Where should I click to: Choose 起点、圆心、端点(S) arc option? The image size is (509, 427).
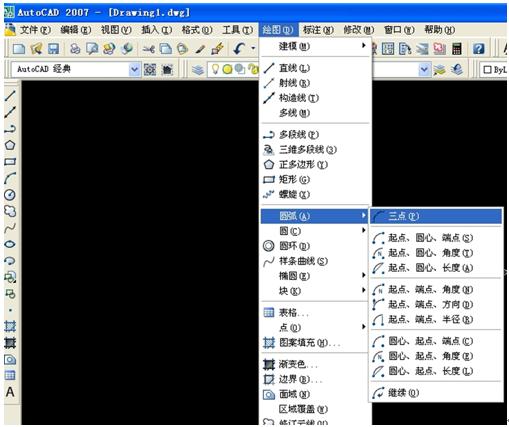436,238
